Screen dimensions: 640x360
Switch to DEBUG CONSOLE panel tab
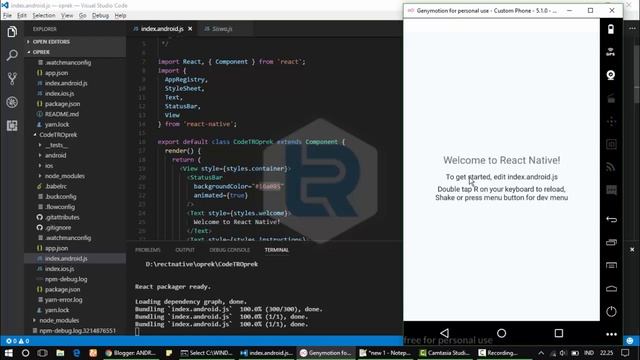229,250
